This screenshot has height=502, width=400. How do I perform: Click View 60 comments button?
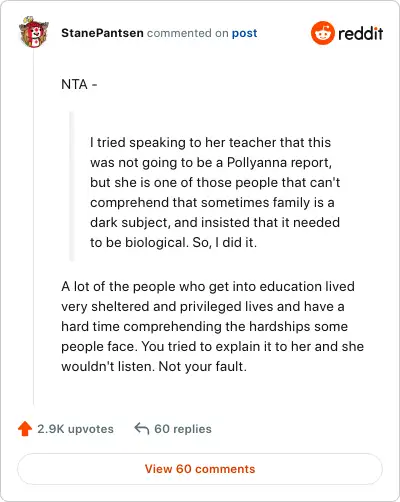click(x=200, y=469)
